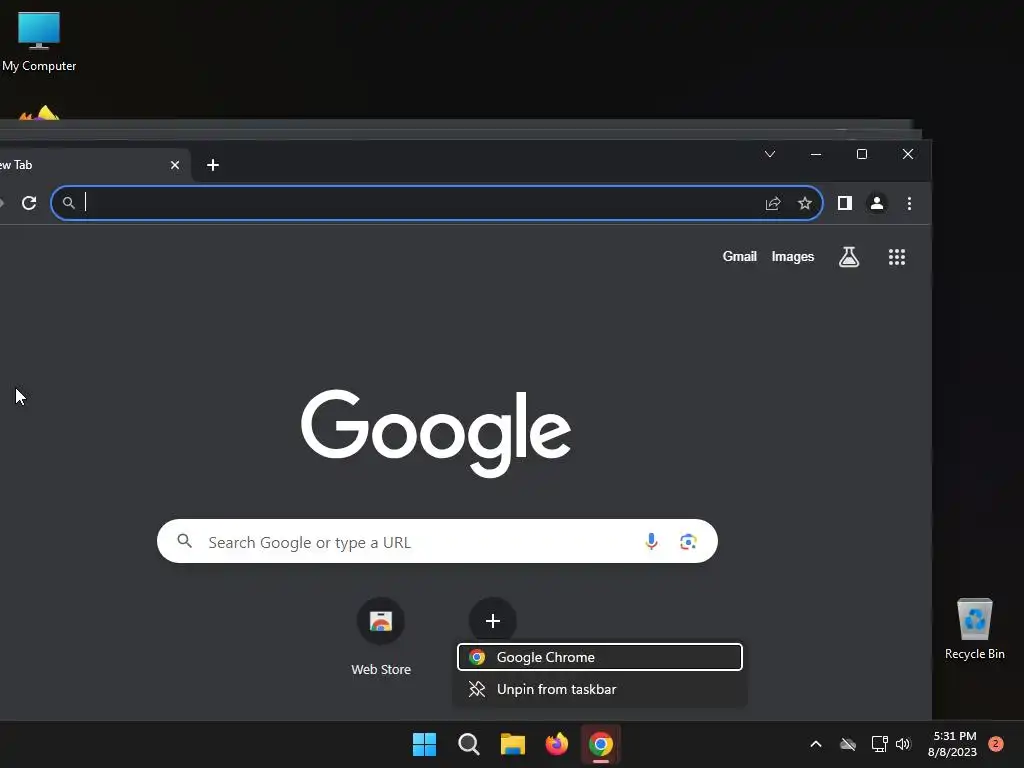Show hidden system tray icons
Image resolution: width=1024 pixels, height=768 pixels.
[816, 744]
